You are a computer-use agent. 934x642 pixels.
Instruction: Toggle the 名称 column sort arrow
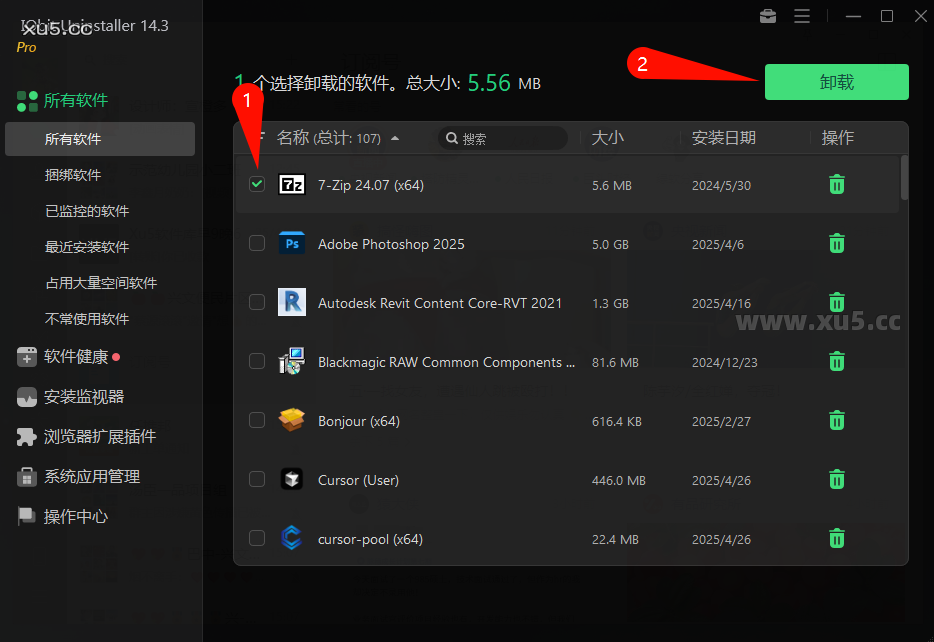(x=393, y=138)
